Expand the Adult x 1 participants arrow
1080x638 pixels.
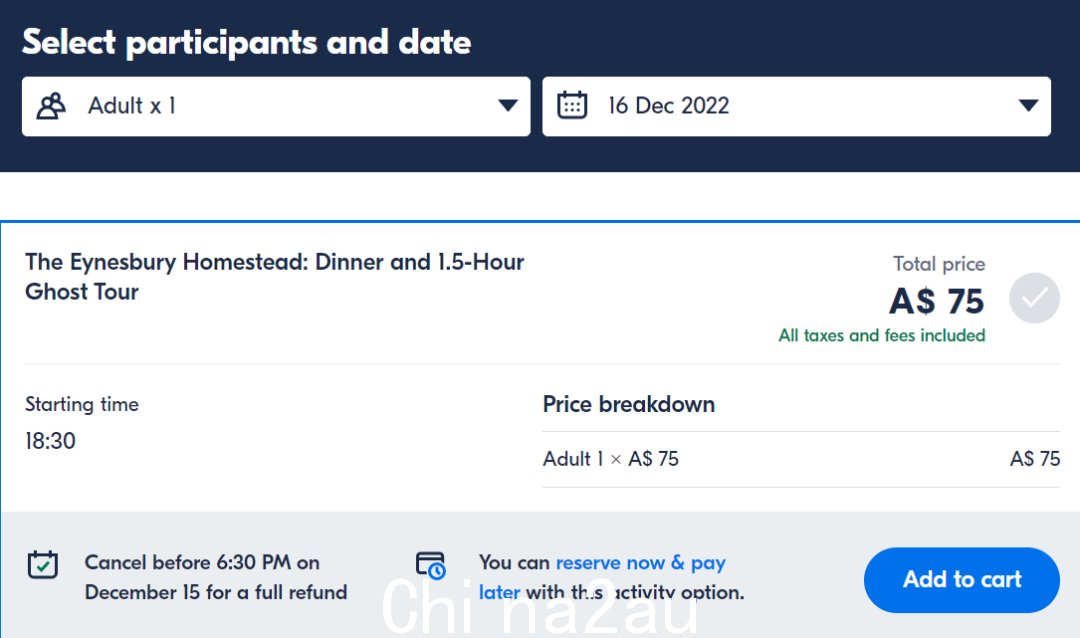point(508,106)
